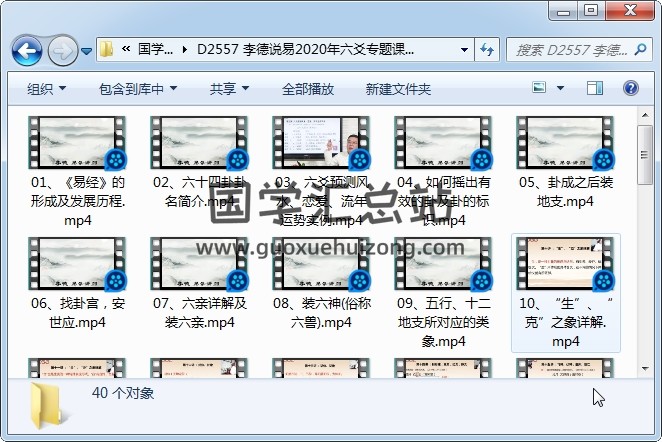662x442 pixels.
Task: Click the Back navigation arrow
Action: pos(27,49)
